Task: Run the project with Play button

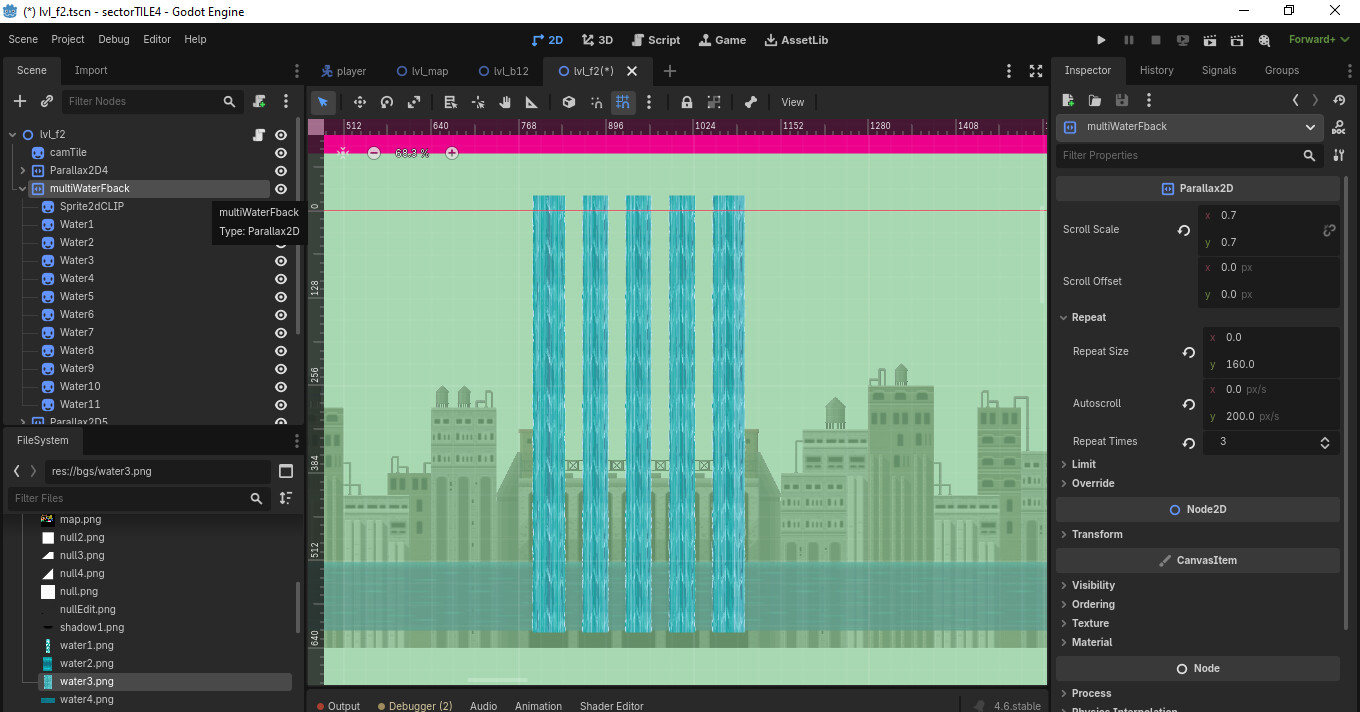Action: 1101,40
